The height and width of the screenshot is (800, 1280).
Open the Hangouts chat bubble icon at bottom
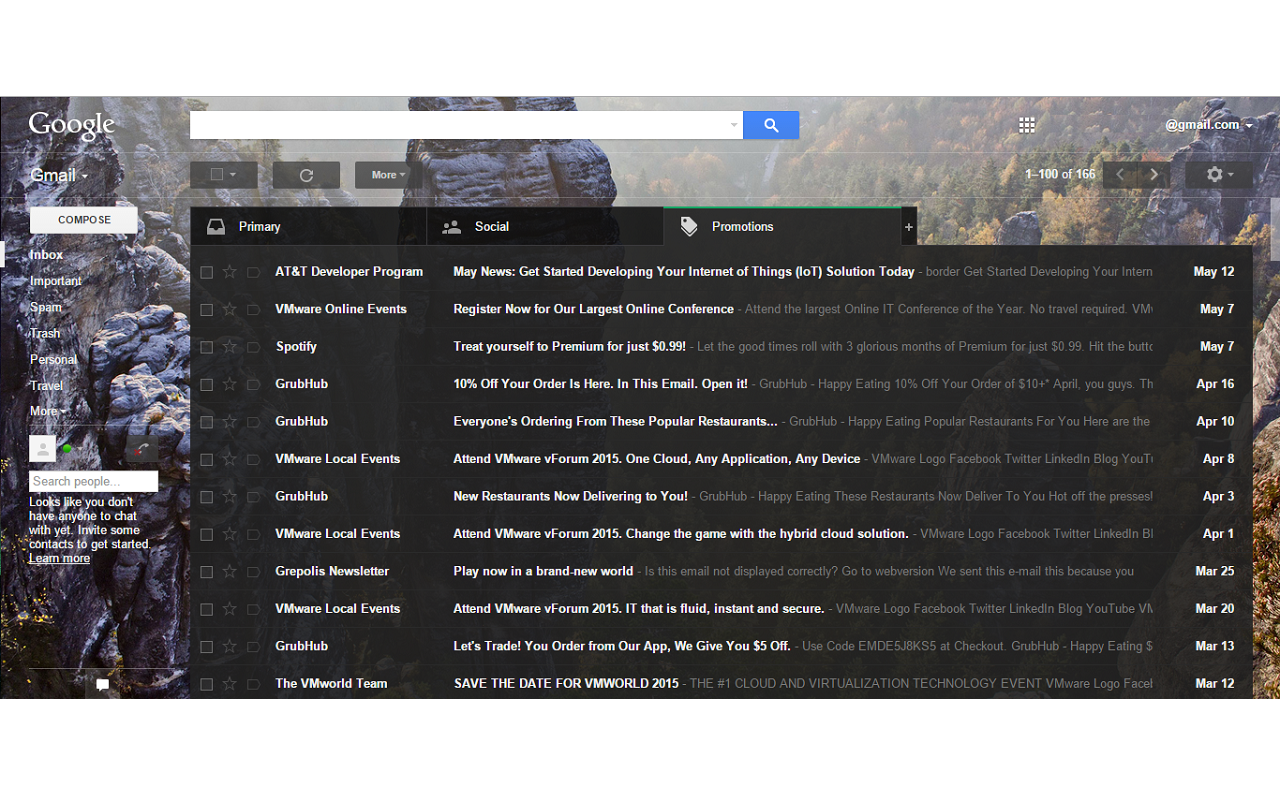102,685
